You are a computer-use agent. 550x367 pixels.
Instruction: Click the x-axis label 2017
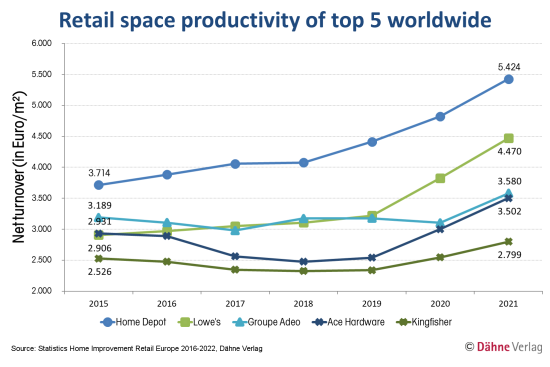[x=235, y=304]
